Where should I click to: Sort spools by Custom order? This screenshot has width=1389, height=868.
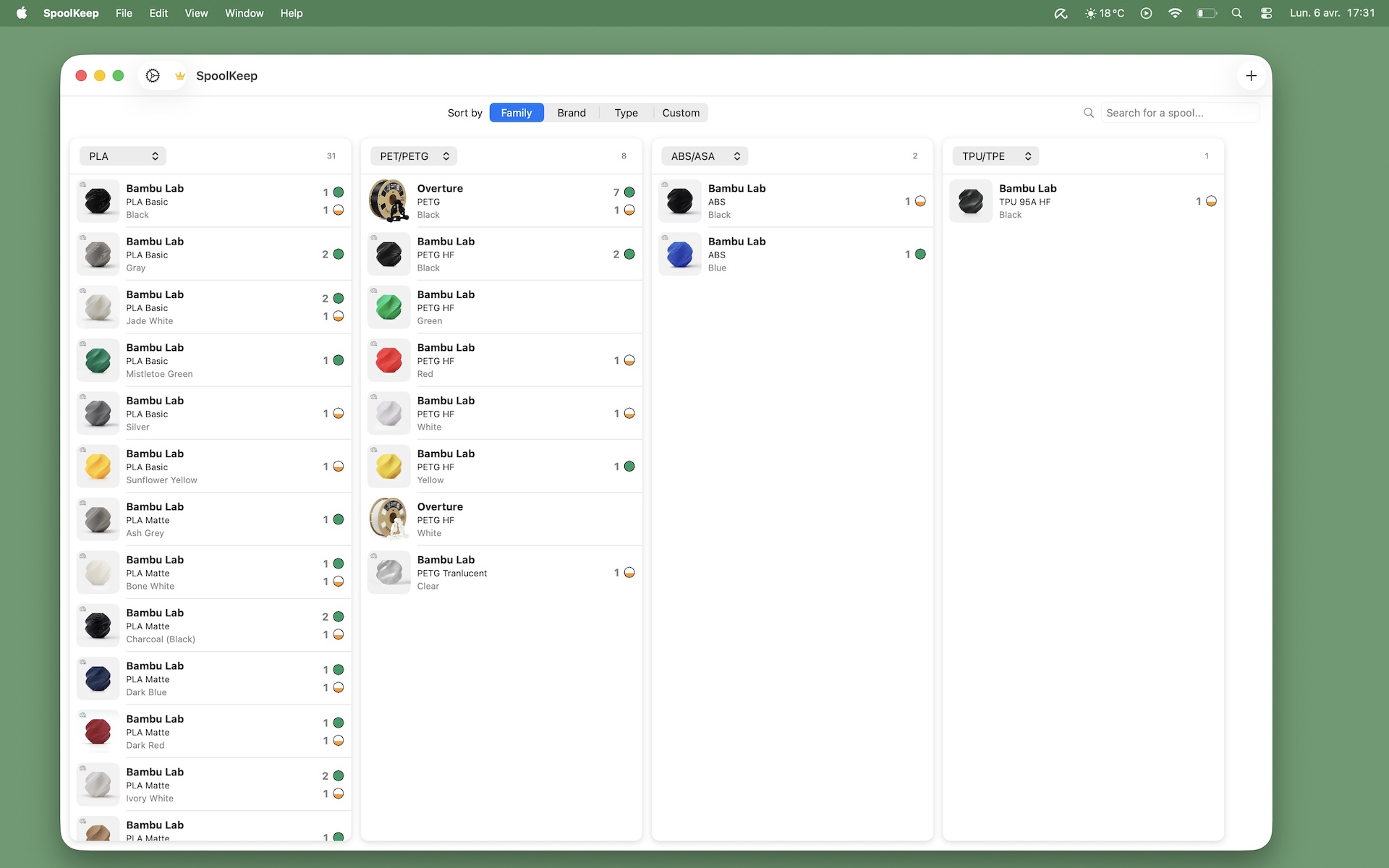click(681, 113)
